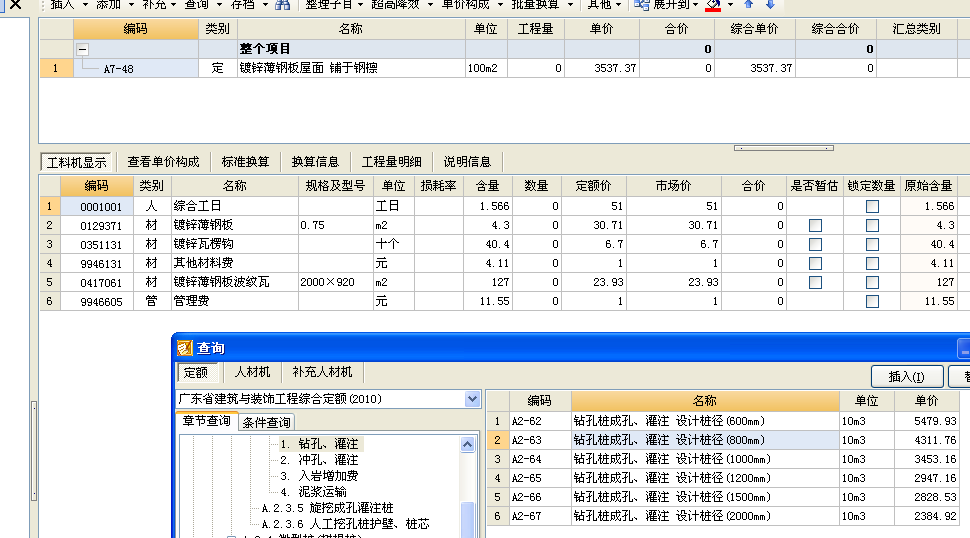This screenshot has width=970, height=538.
Task: Switch to 工料机显示 tab
Action: point(76,163)
